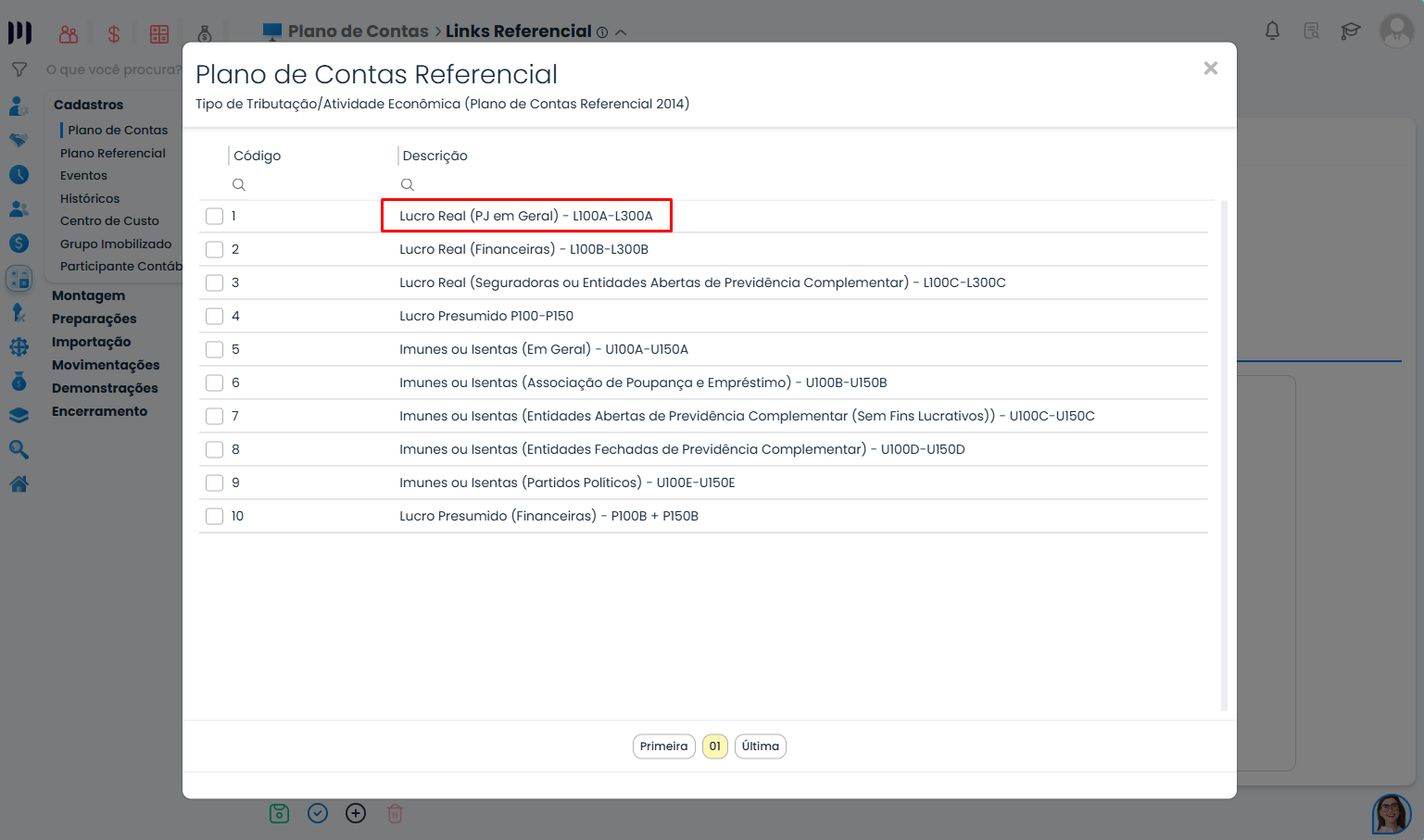Open the red calculator module icon
The width and height of the screenshot is (1424, 840).
(159, 34)
